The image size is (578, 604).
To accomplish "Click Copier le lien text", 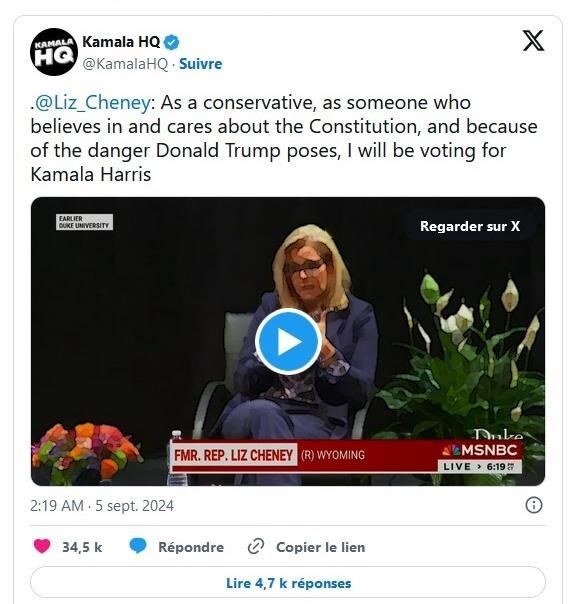I will pos(320,547).
